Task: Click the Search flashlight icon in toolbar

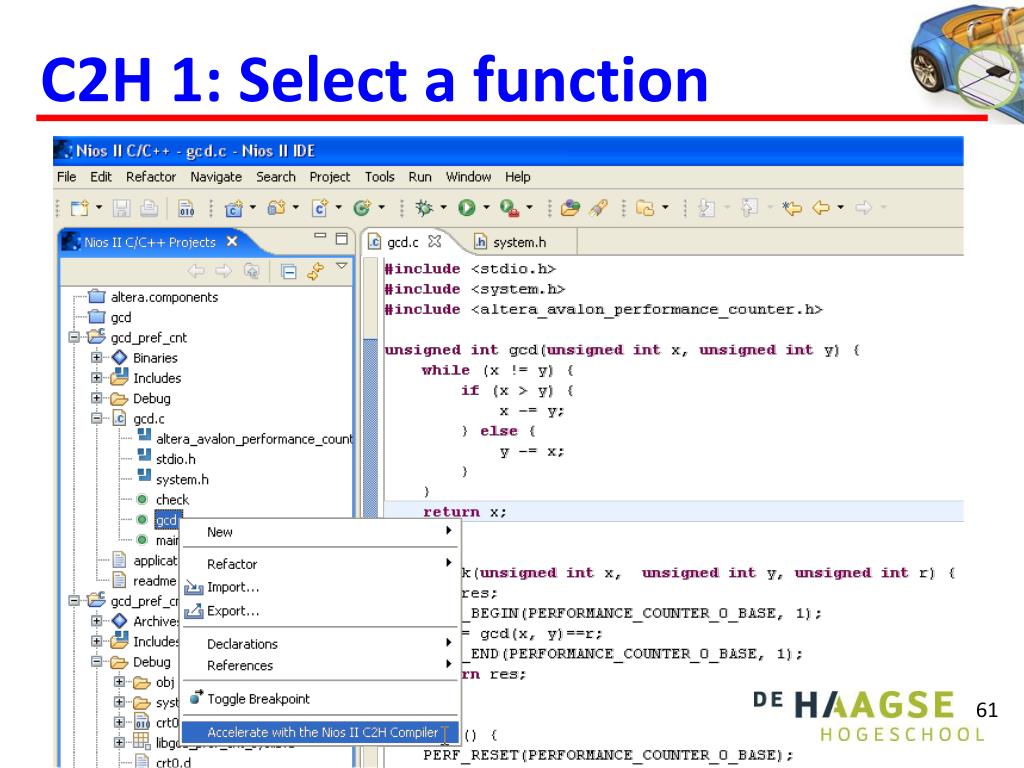Action: coord(598,208)
